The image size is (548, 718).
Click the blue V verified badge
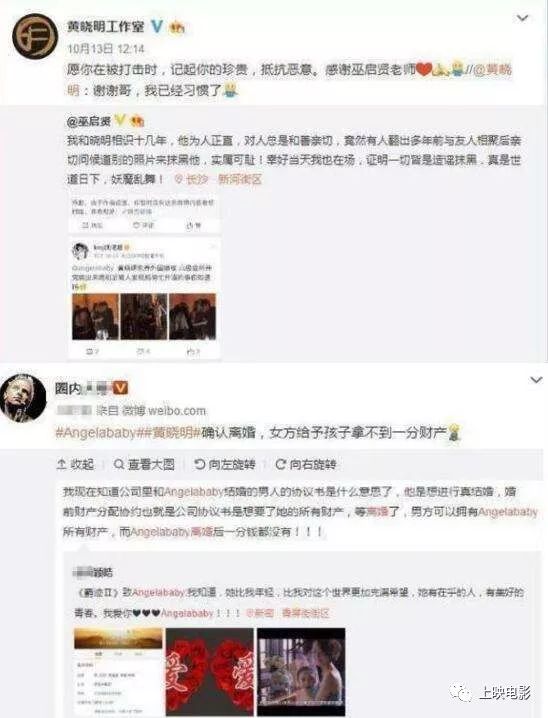[x=157, y=27]
